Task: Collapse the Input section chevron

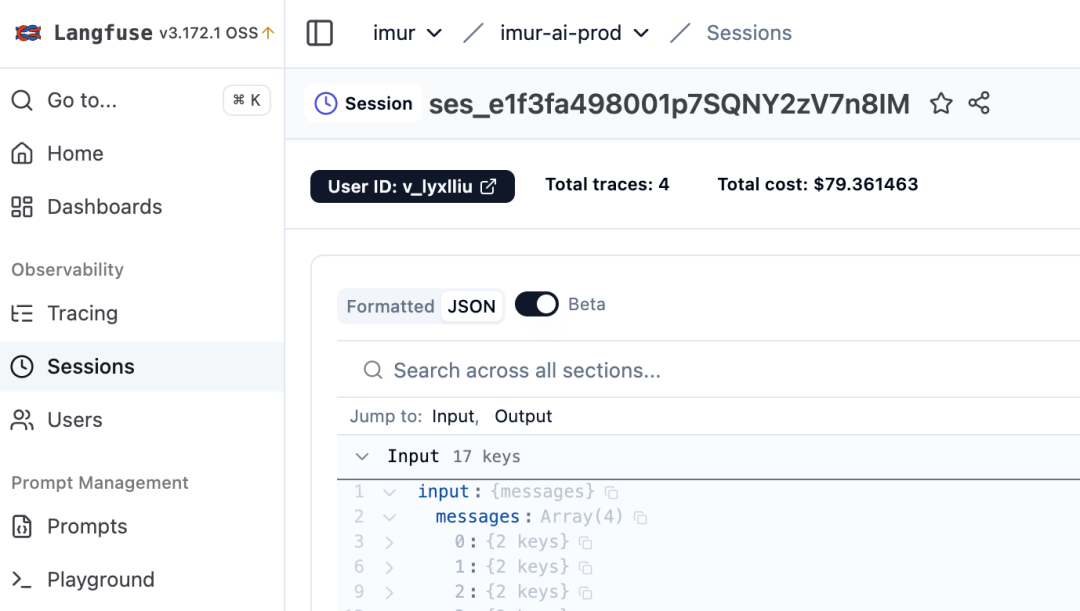Action: point(362,456)
